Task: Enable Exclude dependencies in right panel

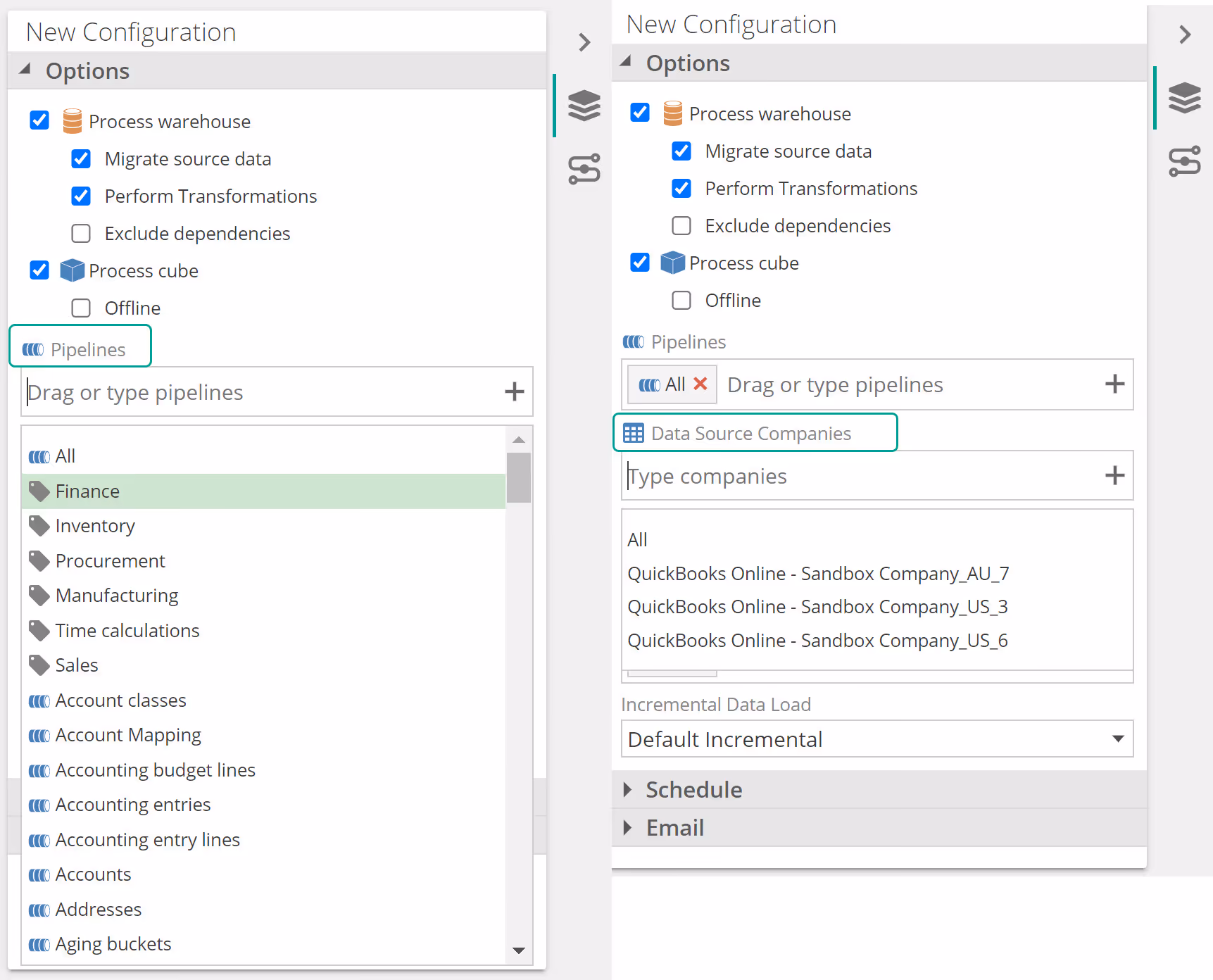Action: (x=681, y=226)
